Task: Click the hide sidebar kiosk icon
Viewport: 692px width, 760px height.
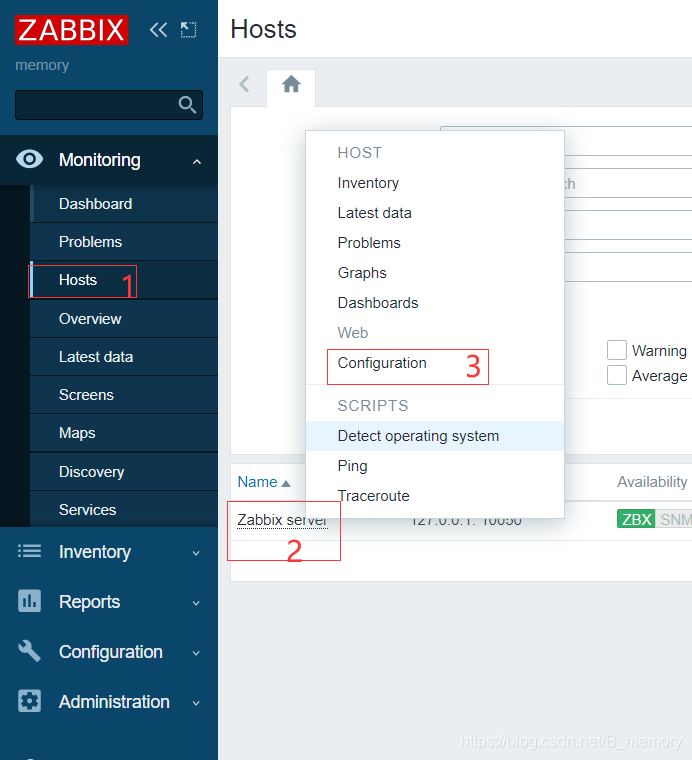Action: point(189,30)
